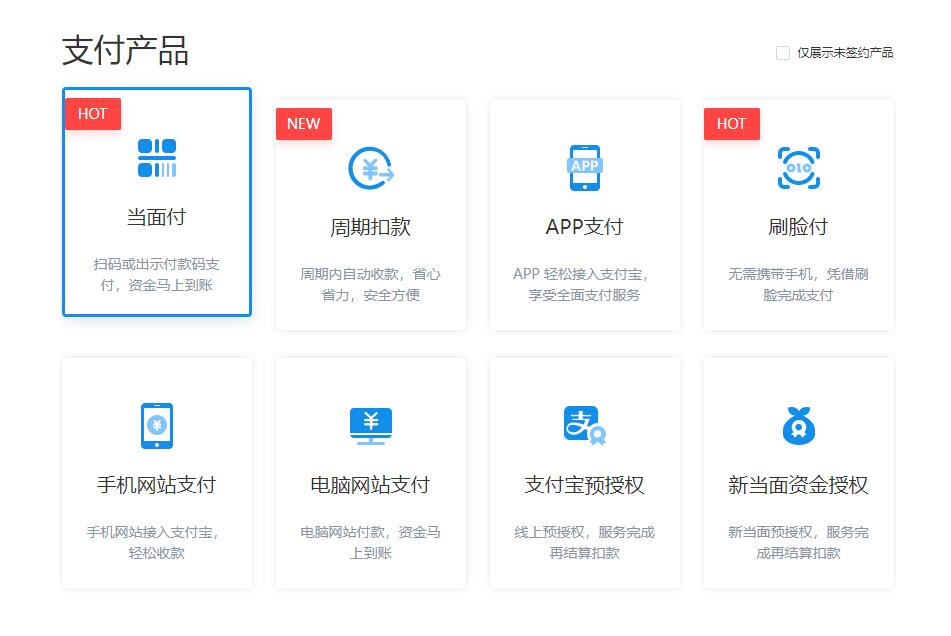This screenshot has height=636, width=951.
Task: Click the HOT badge on 当面付 card
Action: (x=93, y=113)
